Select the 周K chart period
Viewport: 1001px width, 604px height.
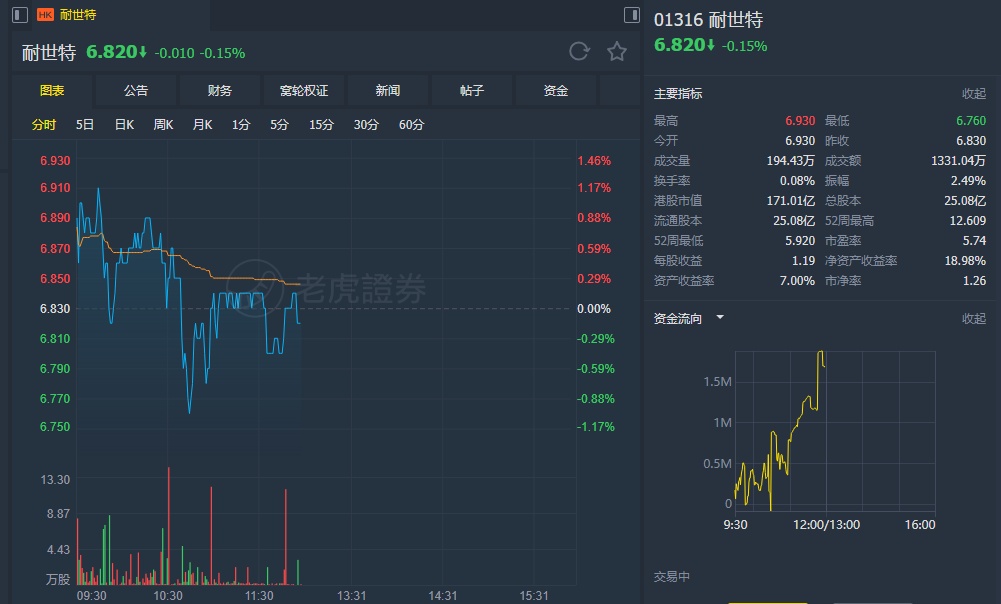[163, 125]
